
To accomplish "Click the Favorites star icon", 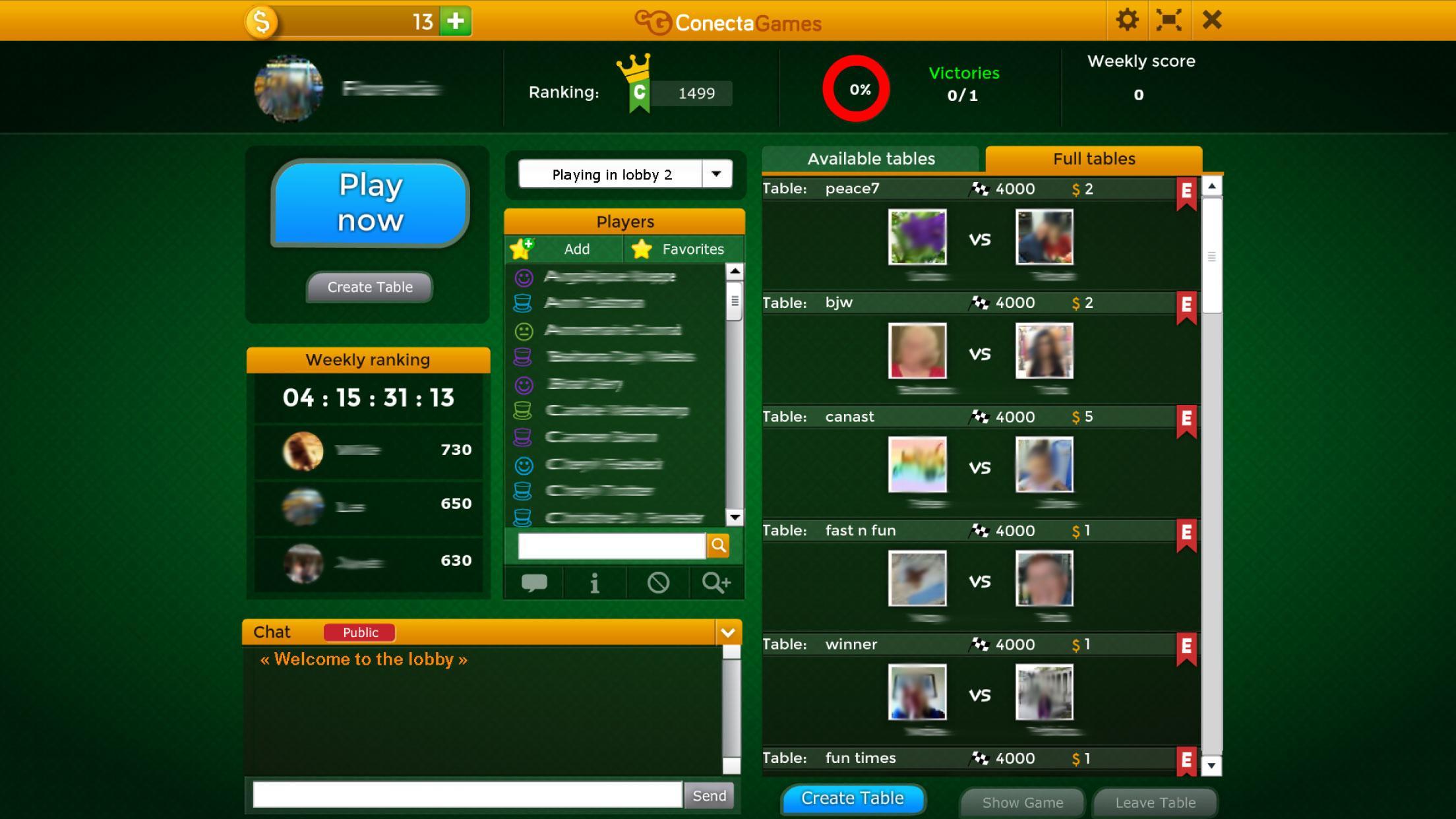I will coord(640,248).
